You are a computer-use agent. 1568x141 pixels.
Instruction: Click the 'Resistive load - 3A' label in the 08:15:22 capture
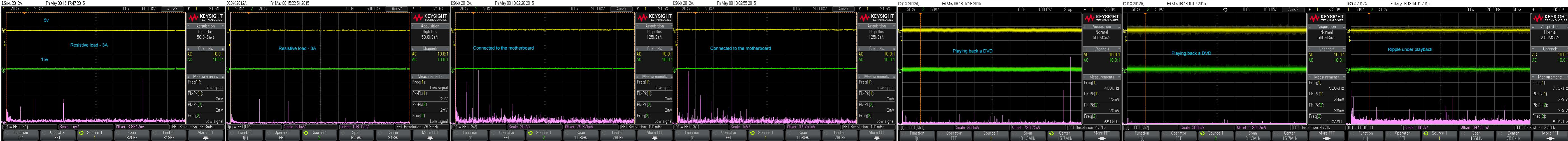[x=297, y=48]
